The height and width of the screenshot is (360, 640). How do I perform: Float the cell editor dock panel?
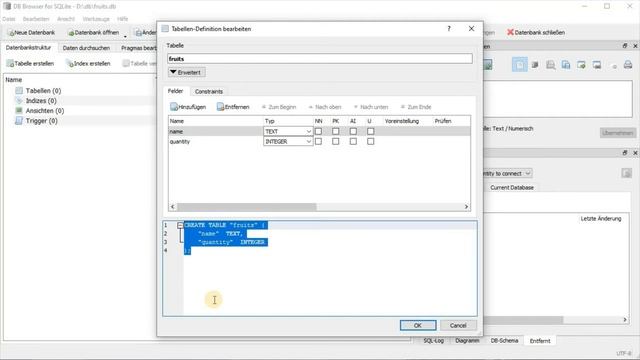tap(625, 46)
